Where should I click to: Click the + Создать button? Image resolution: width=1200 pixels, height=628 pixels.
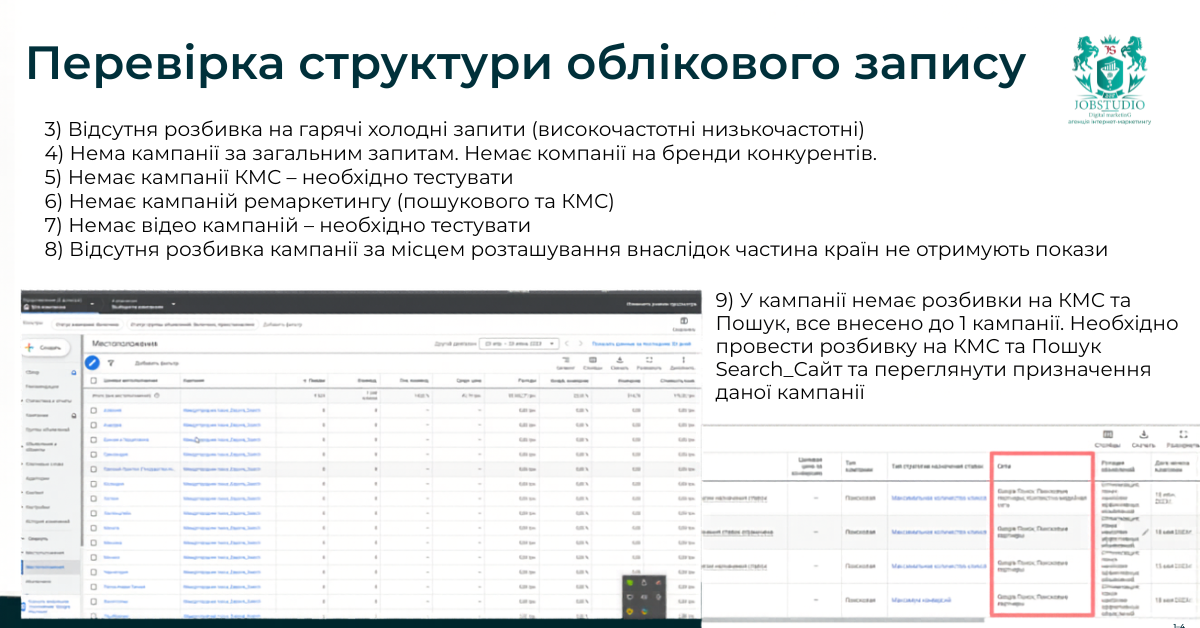[43, 347]
